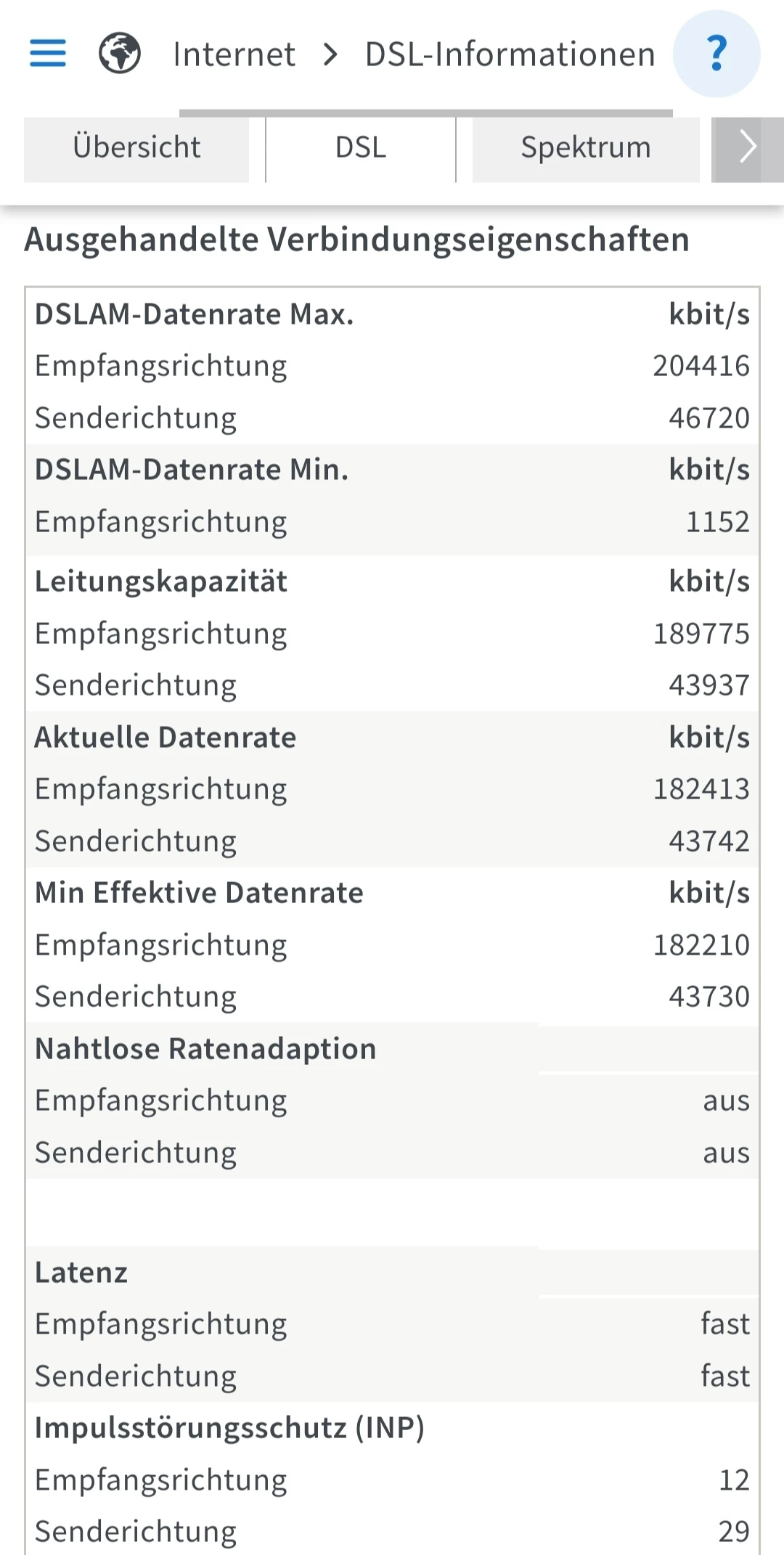The width and height of the screenshot is (784, 1555).
Task: Click the Nahtlose Ratenadaption header
Action: click(205, 1049)
